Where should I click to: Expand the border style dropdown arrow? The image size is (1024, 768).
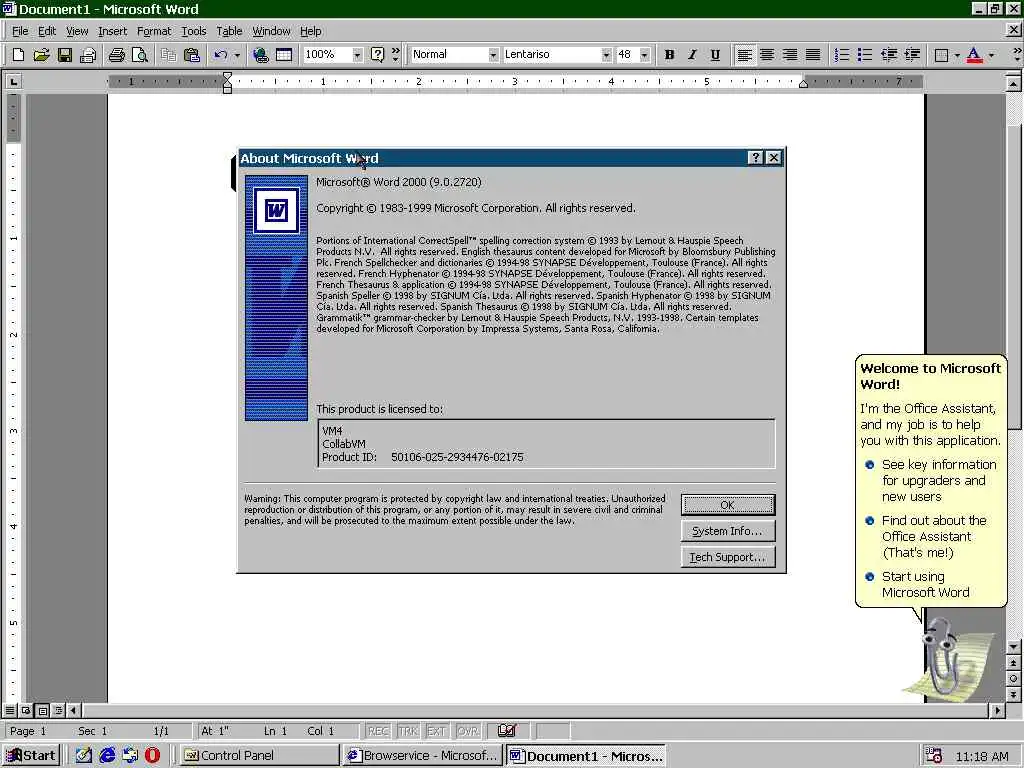point(957,55)
